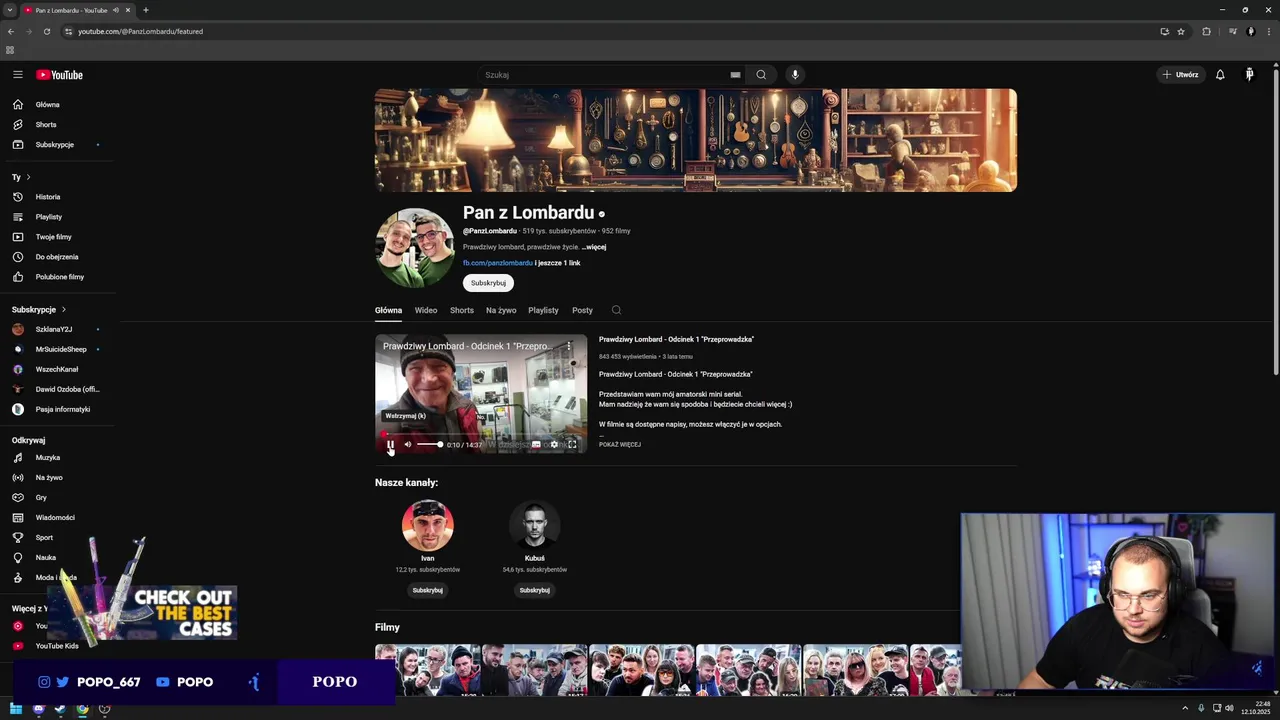Open the player settings gear
The height and width of the screenshot is (720, 1280).
[x=554, y=445]
